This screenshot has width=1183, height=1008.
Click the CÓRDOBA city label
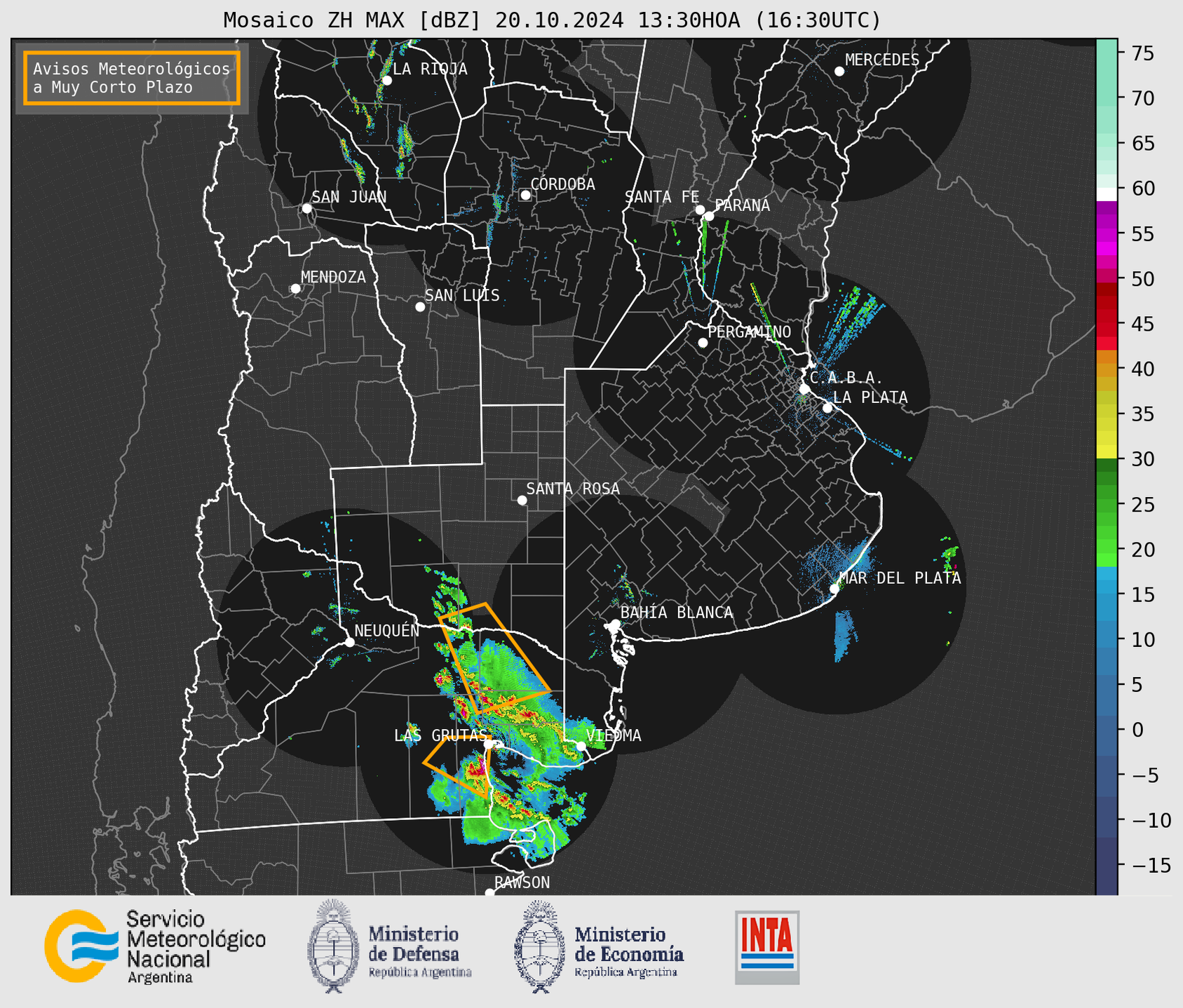click(563, 184)
